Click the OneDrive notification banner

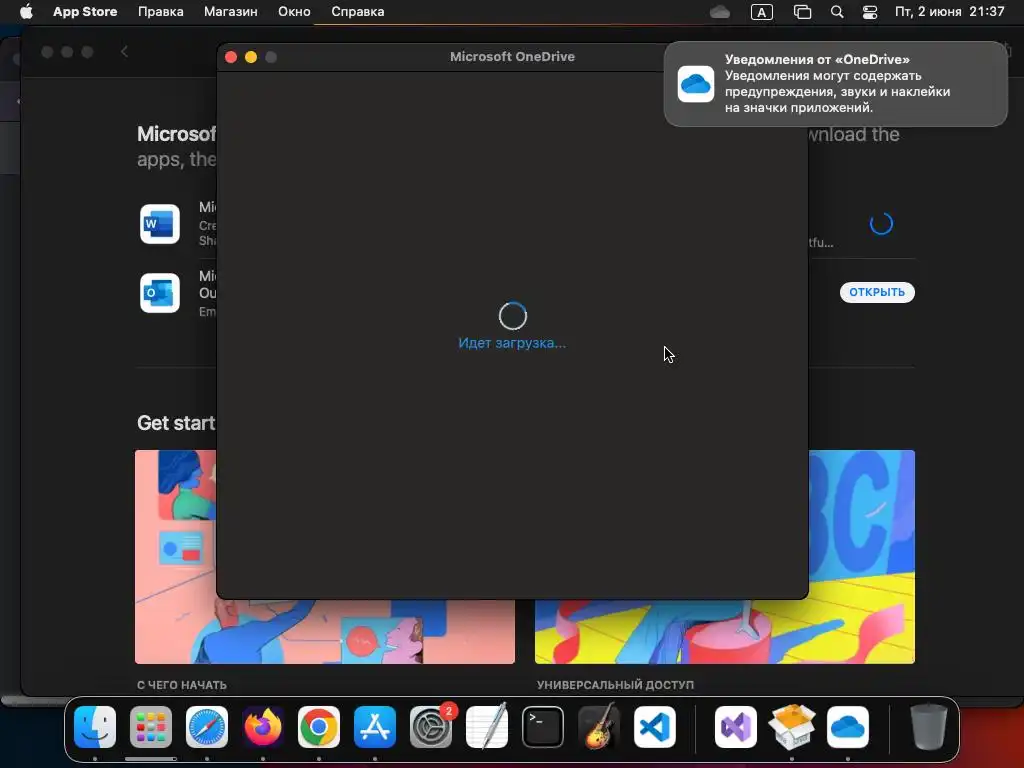(835, 84)
